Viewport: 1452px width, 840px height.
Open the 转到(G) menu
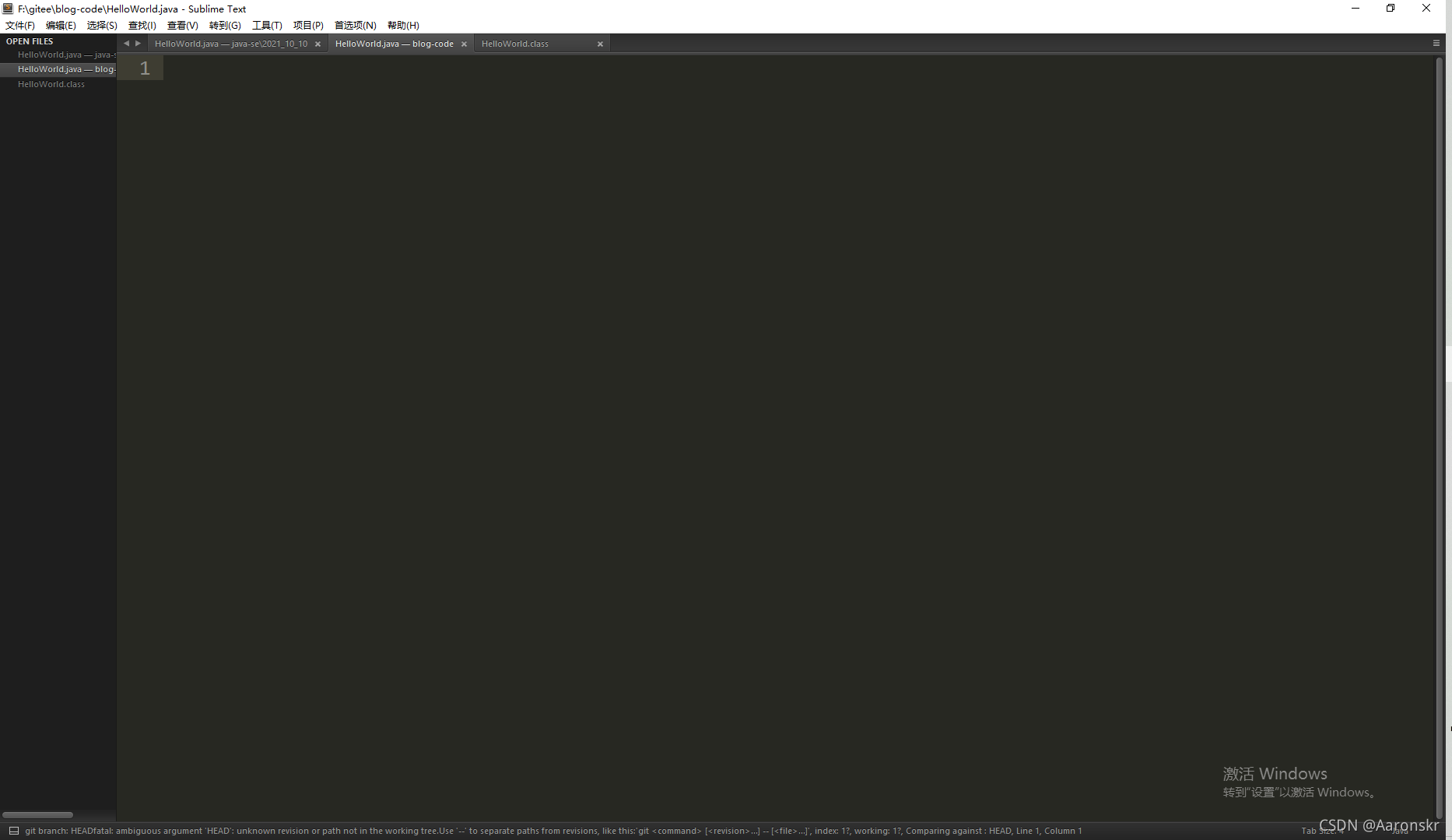pyautogui.click(x=225, y=25)
